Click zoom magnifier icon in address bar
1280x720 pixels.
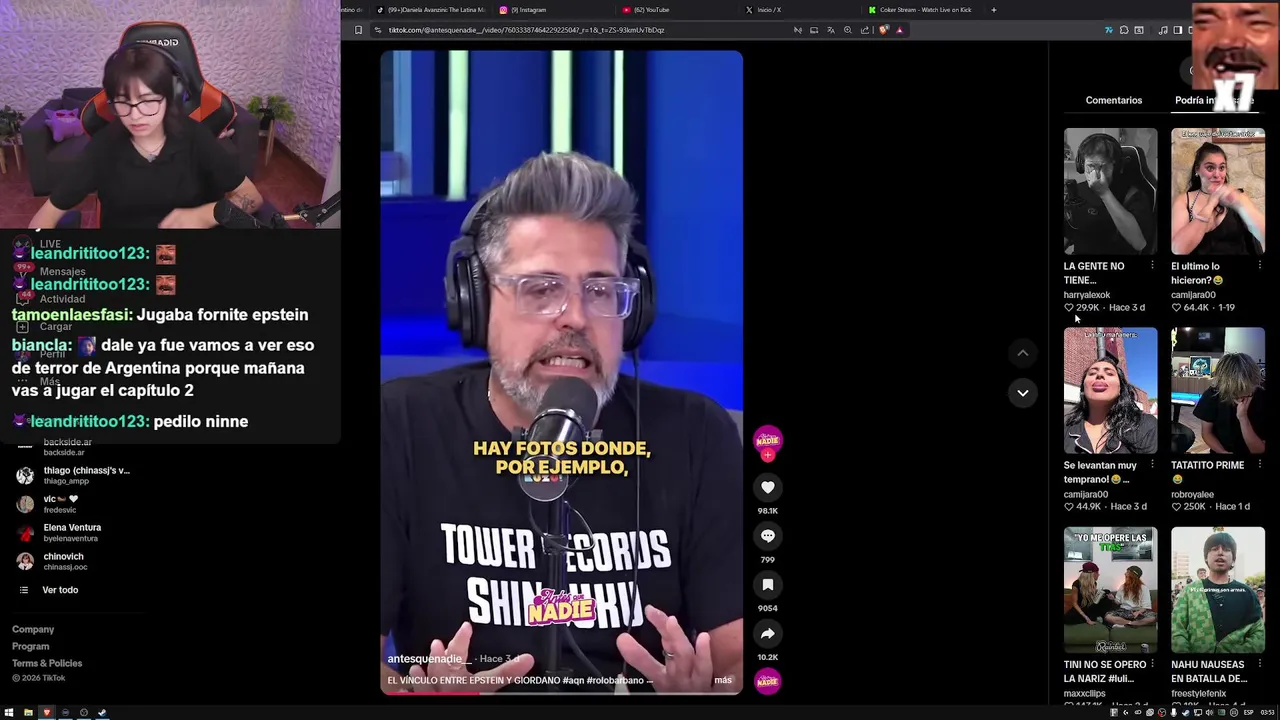click(x=848, y=30)
